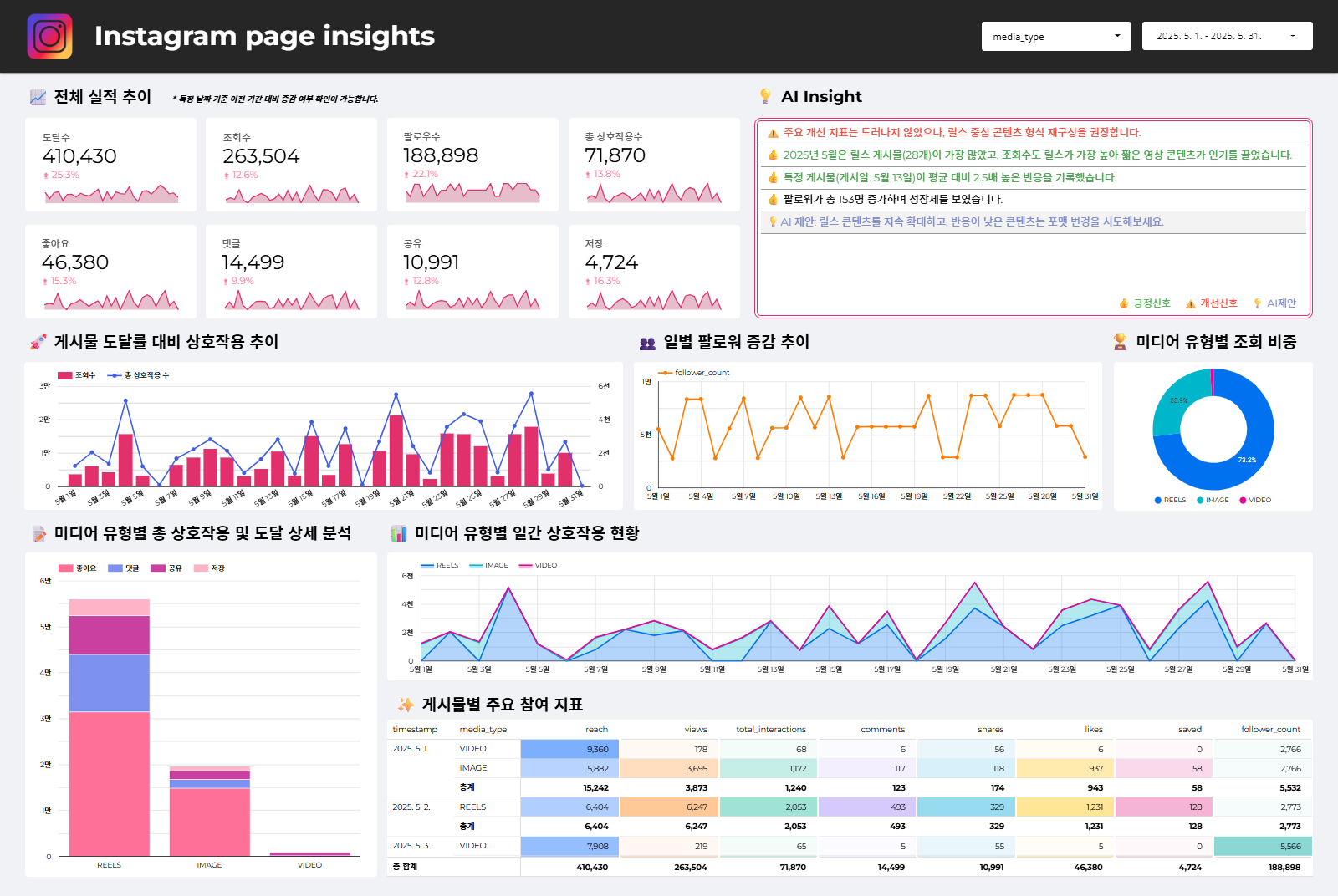Viewport: 1338px width, 896px height.
Task: Click the lightbulb icon next to AI Insight
Action: (764, 96)
